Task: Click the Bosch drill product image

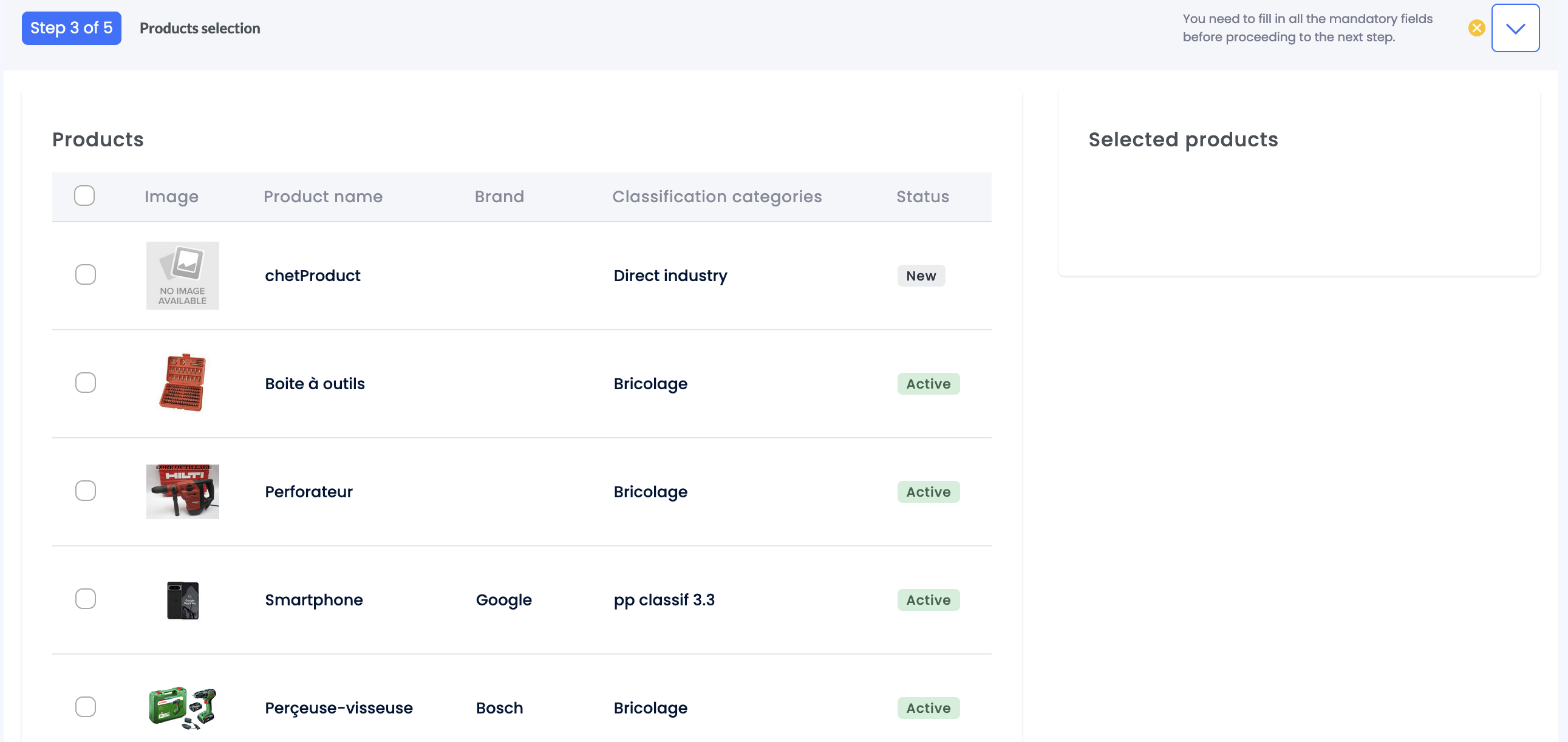Action: coord(182,707)
